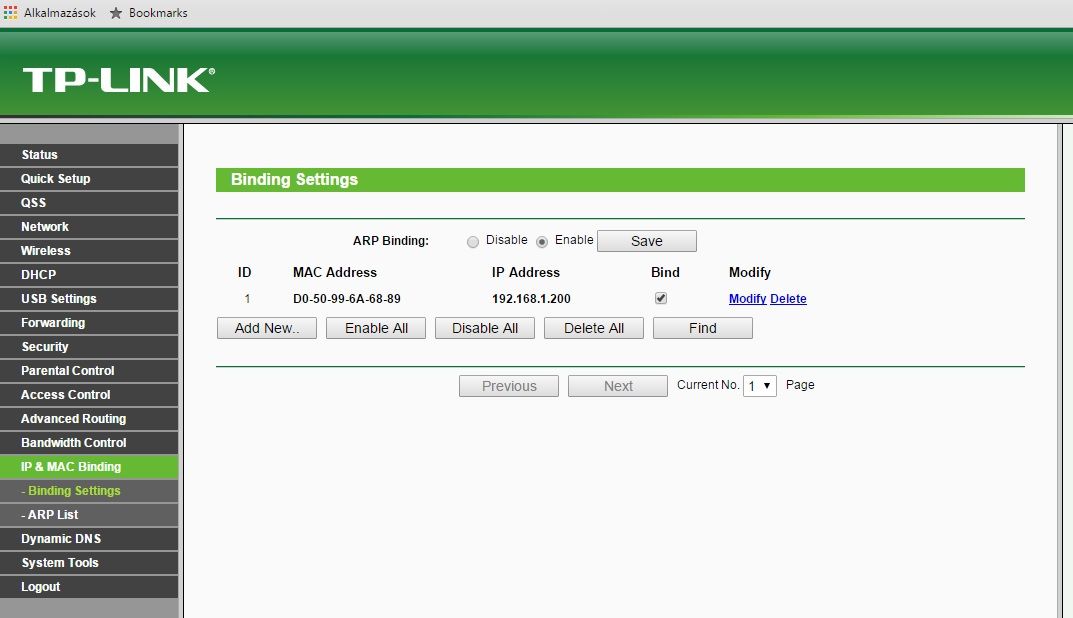Viewport: 1073px width, 618px height.
Task: Go to Quick Setup in sidebar
Action: pyautogui.click(x=89, y=179)
